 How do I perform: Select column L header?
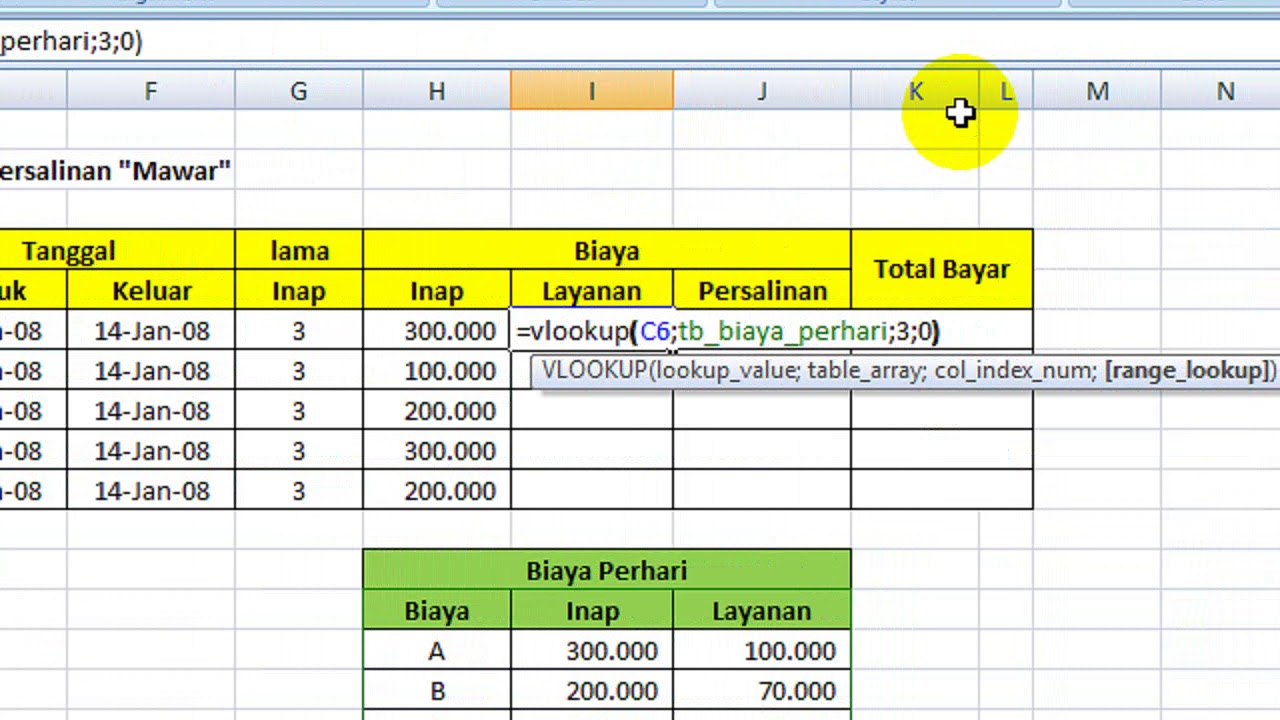tap(1006, 91)
